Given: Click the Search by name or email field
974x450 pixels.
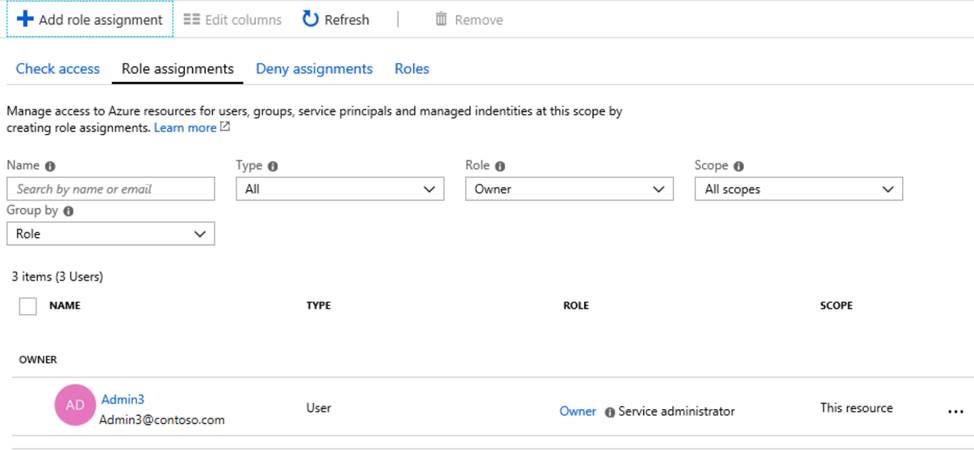Looking at the screenshot, I should point(110,188).
